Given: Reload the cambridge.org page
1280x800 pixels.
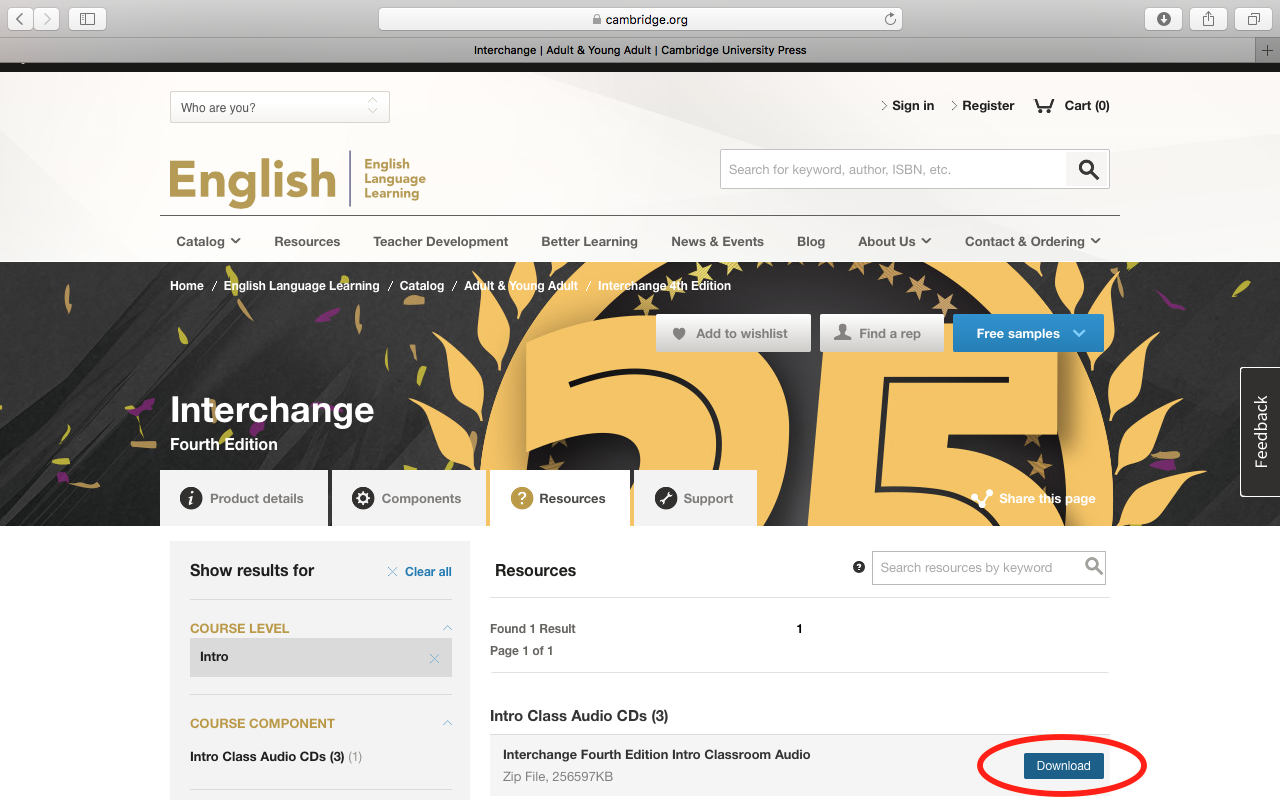Looking at the screenshot, I should [x=890, y=19].
